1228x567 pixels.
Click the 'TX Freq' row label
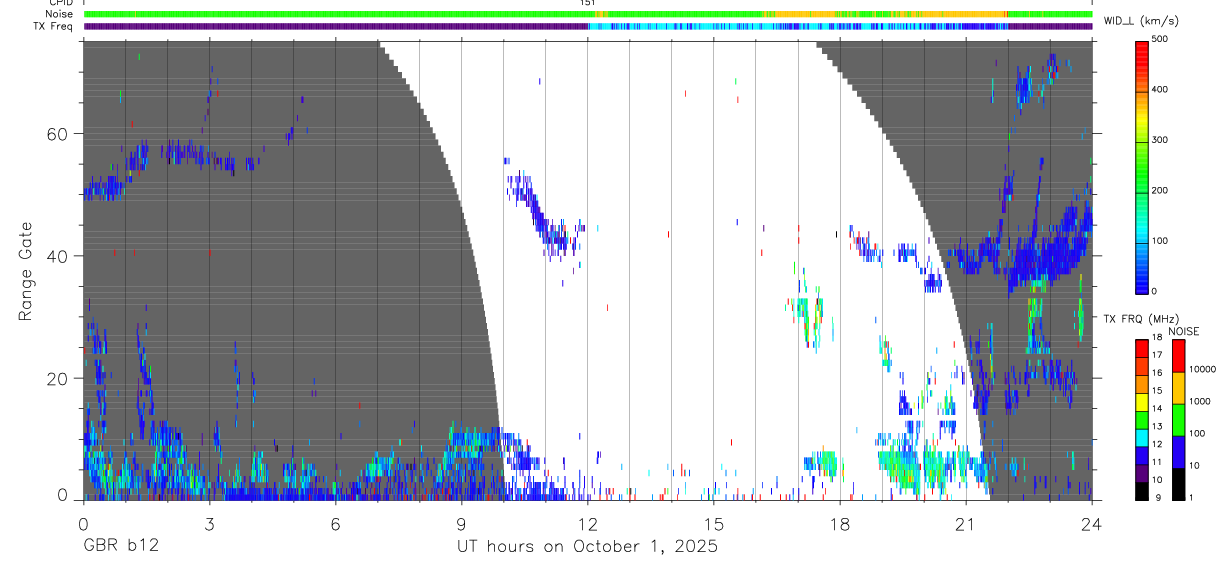(x=53, y=26)
